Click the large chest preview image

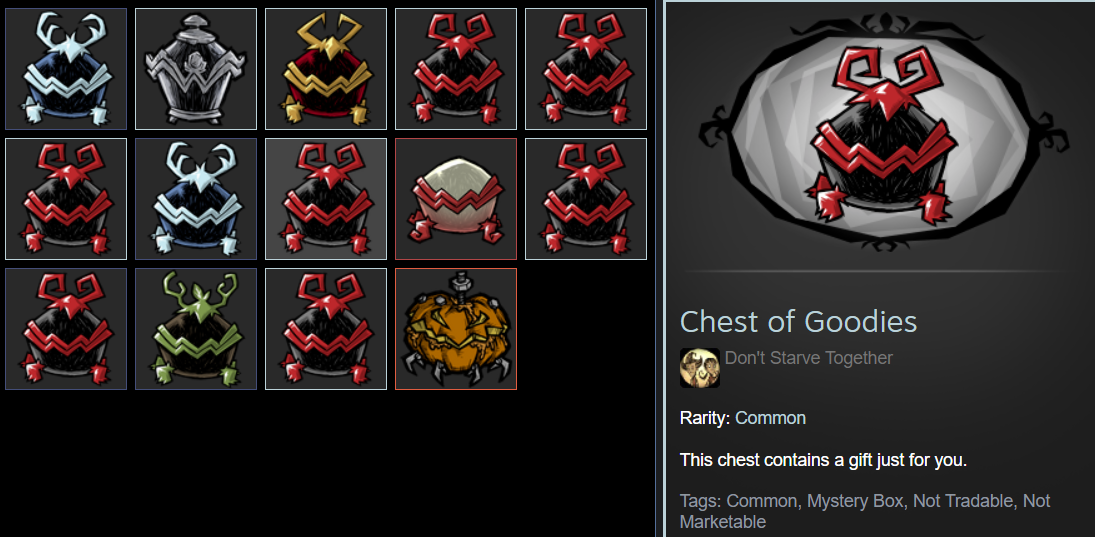pyautogui.click(x=883, y=133)
